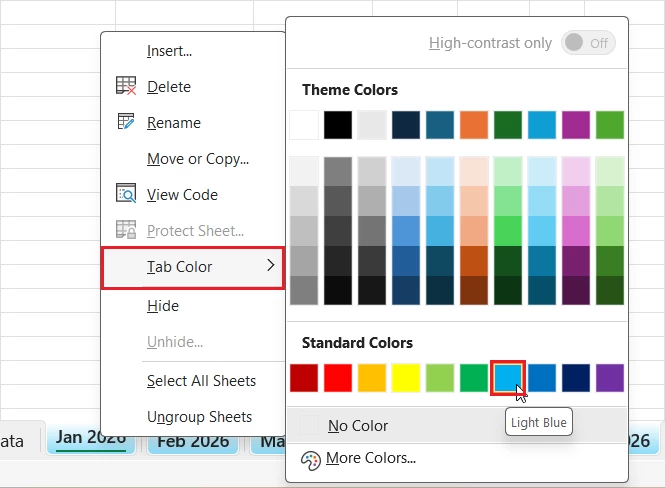665x488 pixels.
Task: Pick the Orange standard color swatch
Action: (x=372, y=378)
